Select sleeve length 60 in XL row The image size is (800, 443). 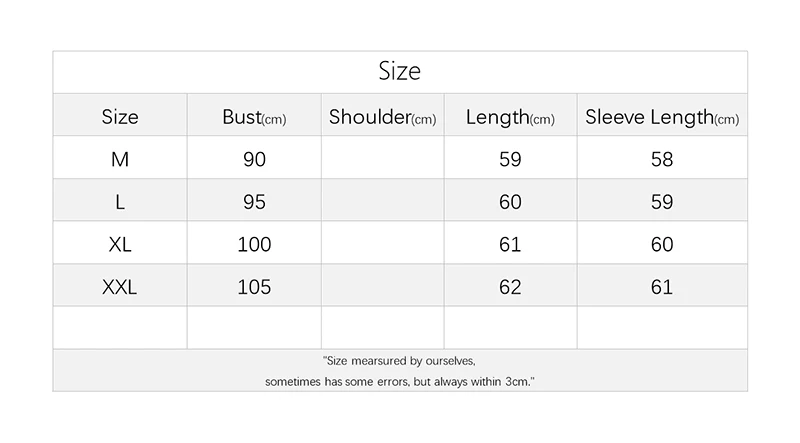click(x=662, y=244)
